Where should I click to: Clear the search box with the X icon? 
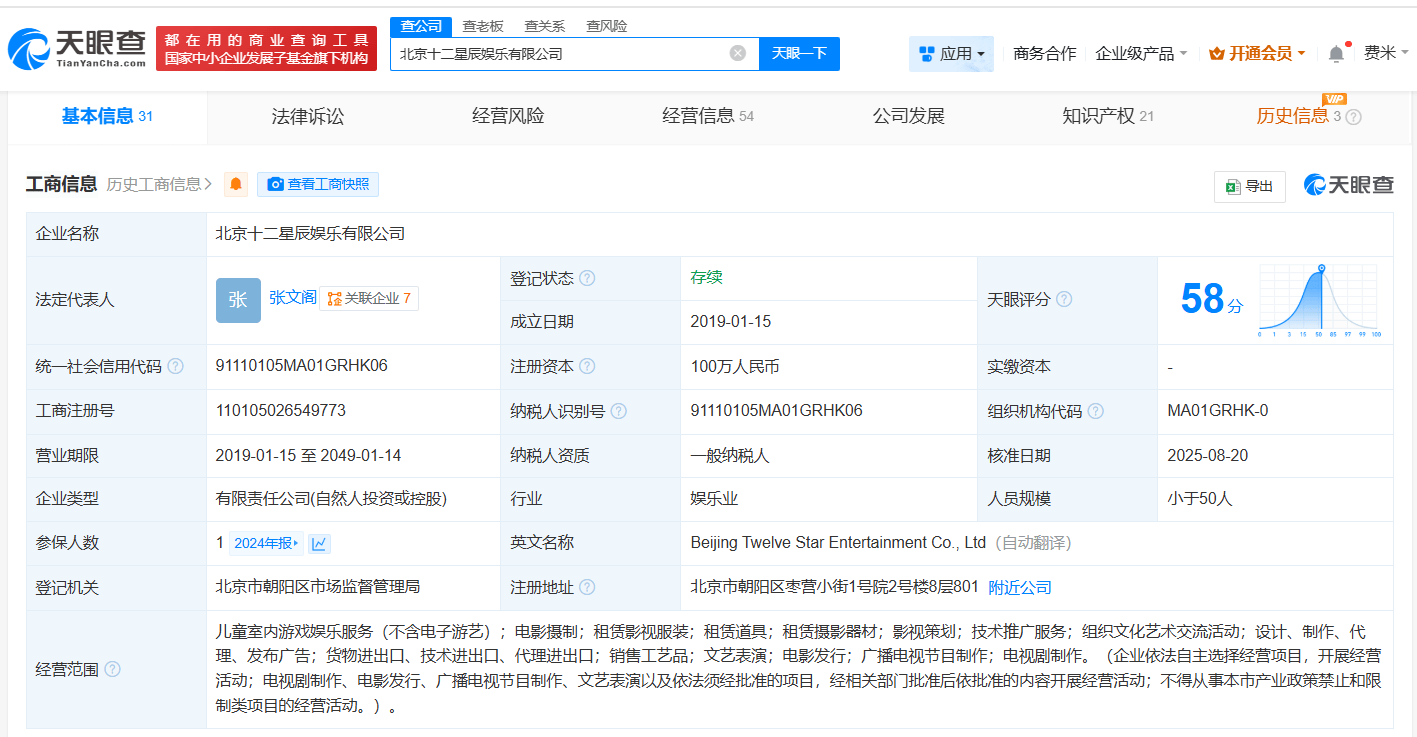point(738,53)
